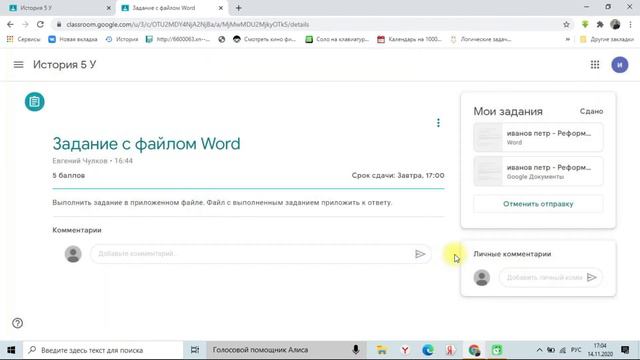The width and height of the screenshot is (640, 360).
Task: Send the private comment arrow icon
Action: 591,278
